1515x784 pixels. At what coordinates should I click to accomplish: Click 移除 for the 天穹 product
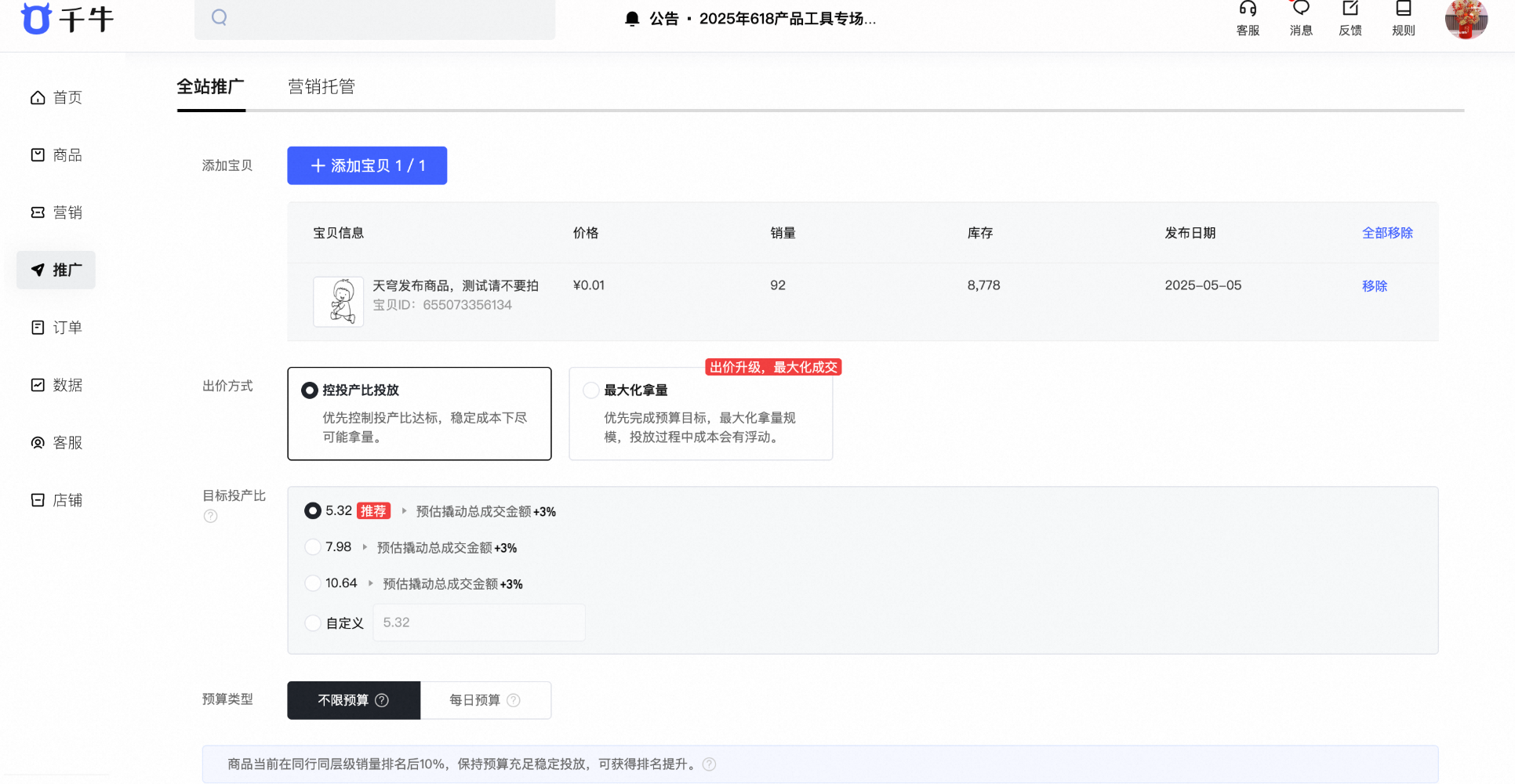coord(1375,286)
